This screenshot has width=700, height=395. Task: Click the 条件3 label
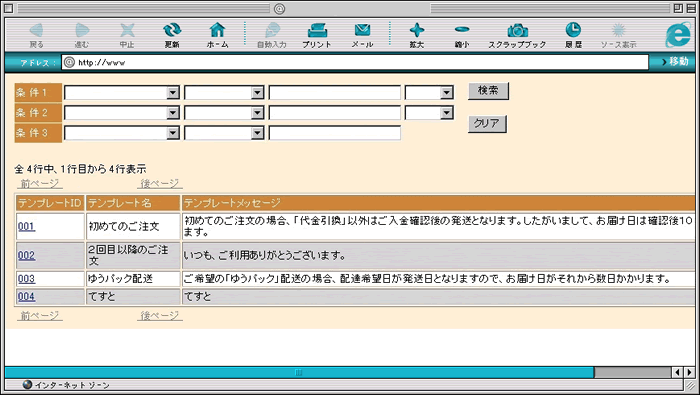click(x=38, y=133)
